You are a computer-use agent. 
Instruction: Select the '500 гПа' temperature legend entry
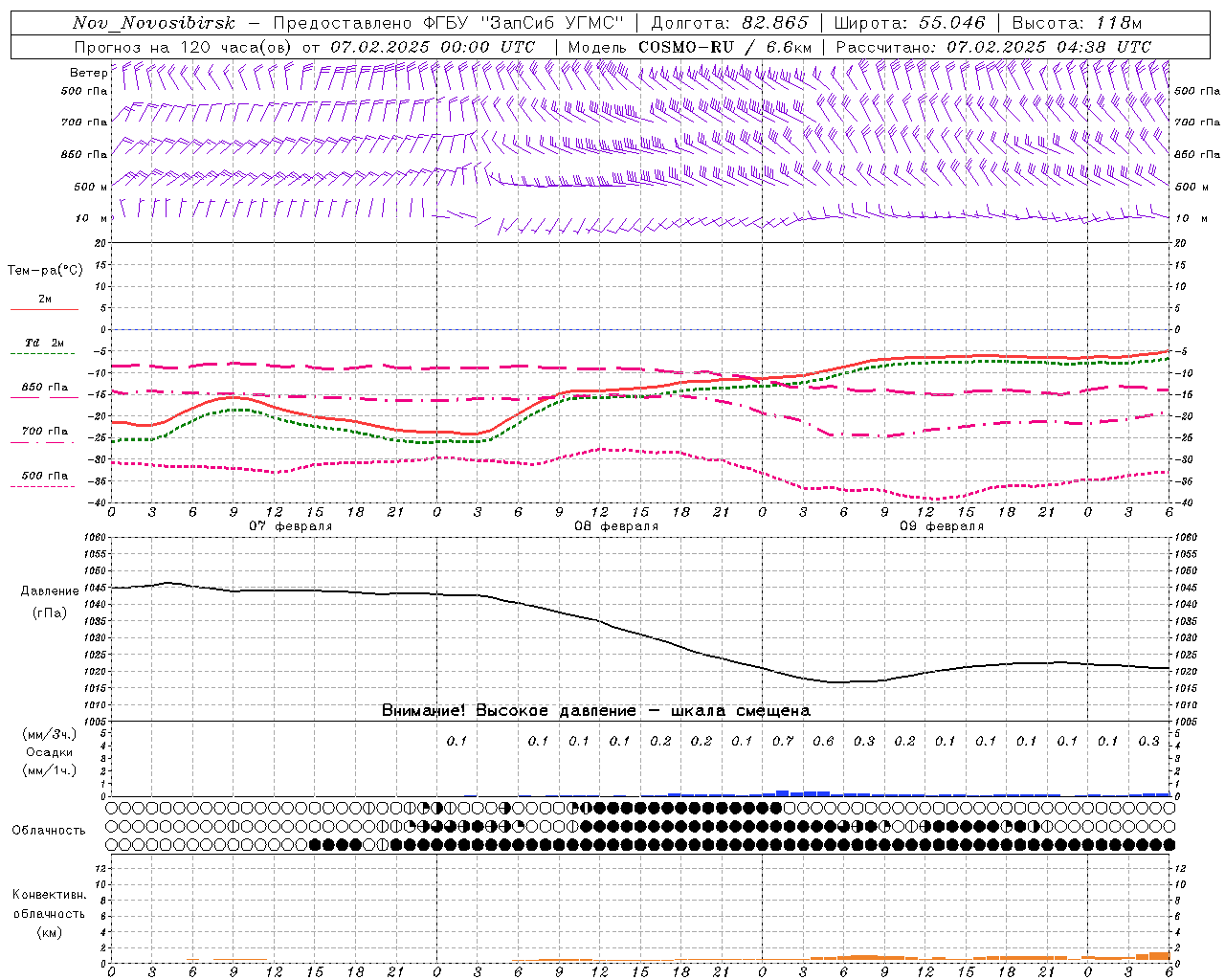(45, 476)
